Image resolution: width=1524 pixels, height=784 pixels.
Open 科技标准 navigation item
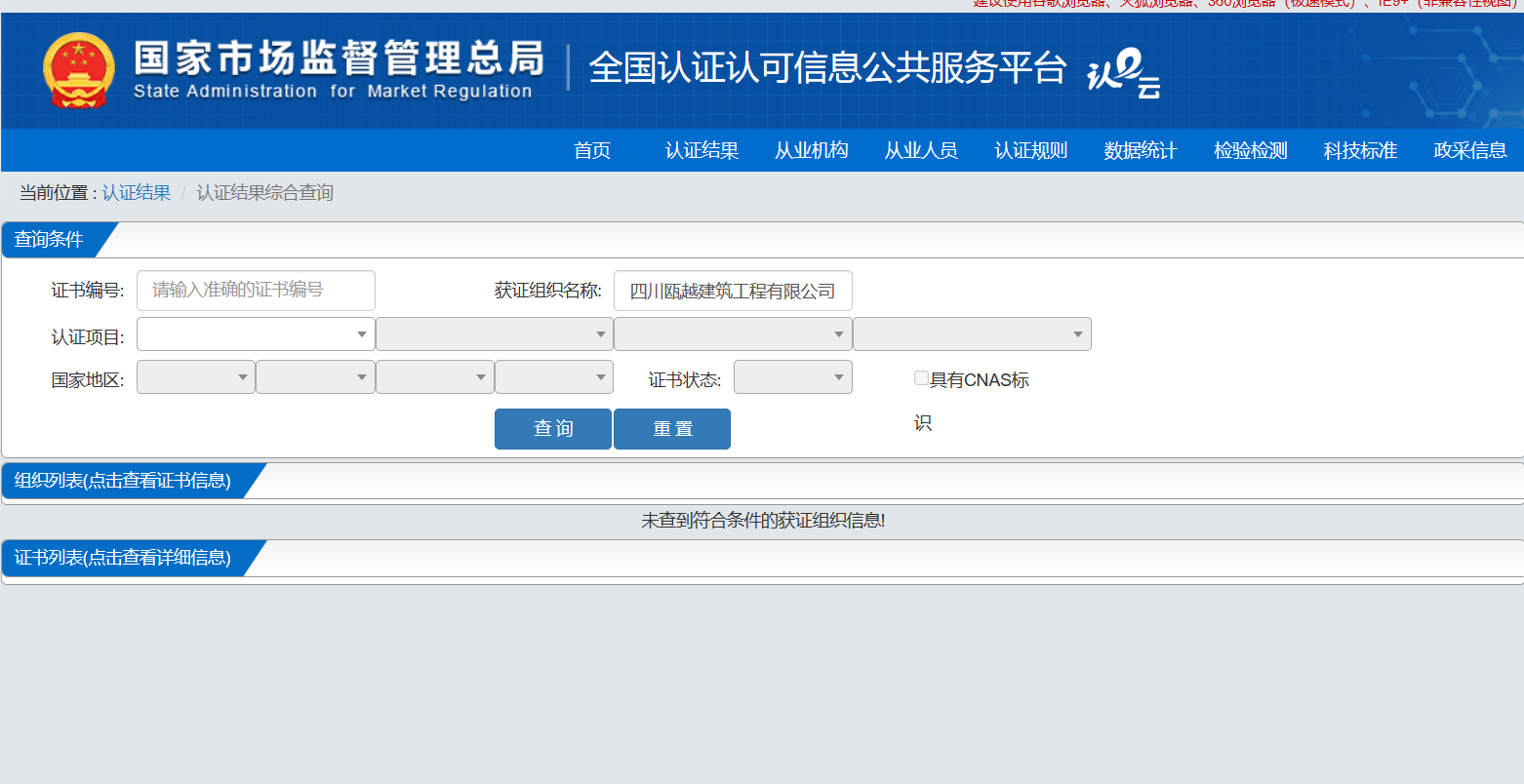[x=1360, y=150]
